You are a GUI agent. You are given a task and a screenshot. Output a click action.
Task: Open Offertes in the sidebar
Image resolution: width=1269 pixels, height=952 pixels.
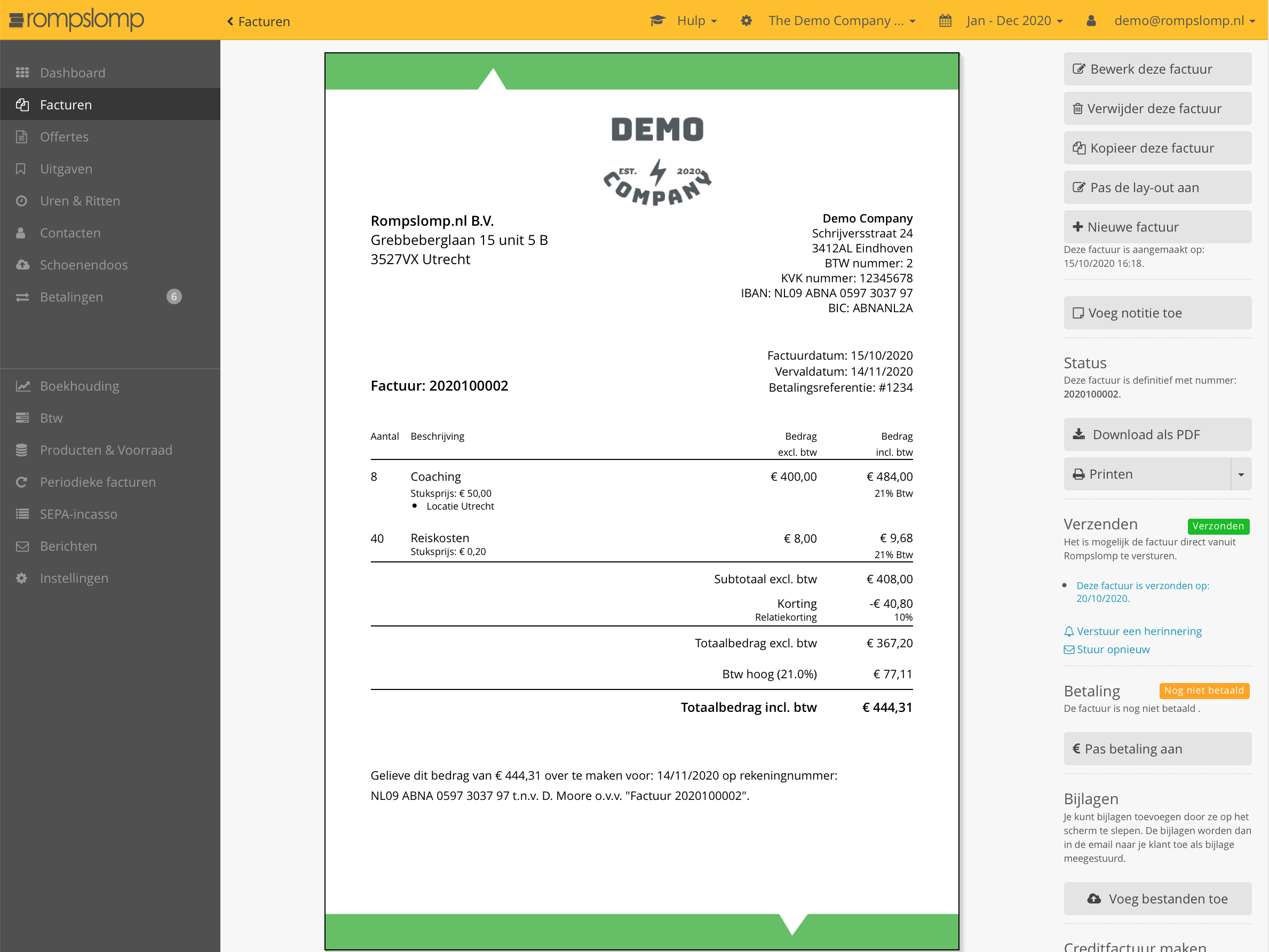(x=64, y=137)
